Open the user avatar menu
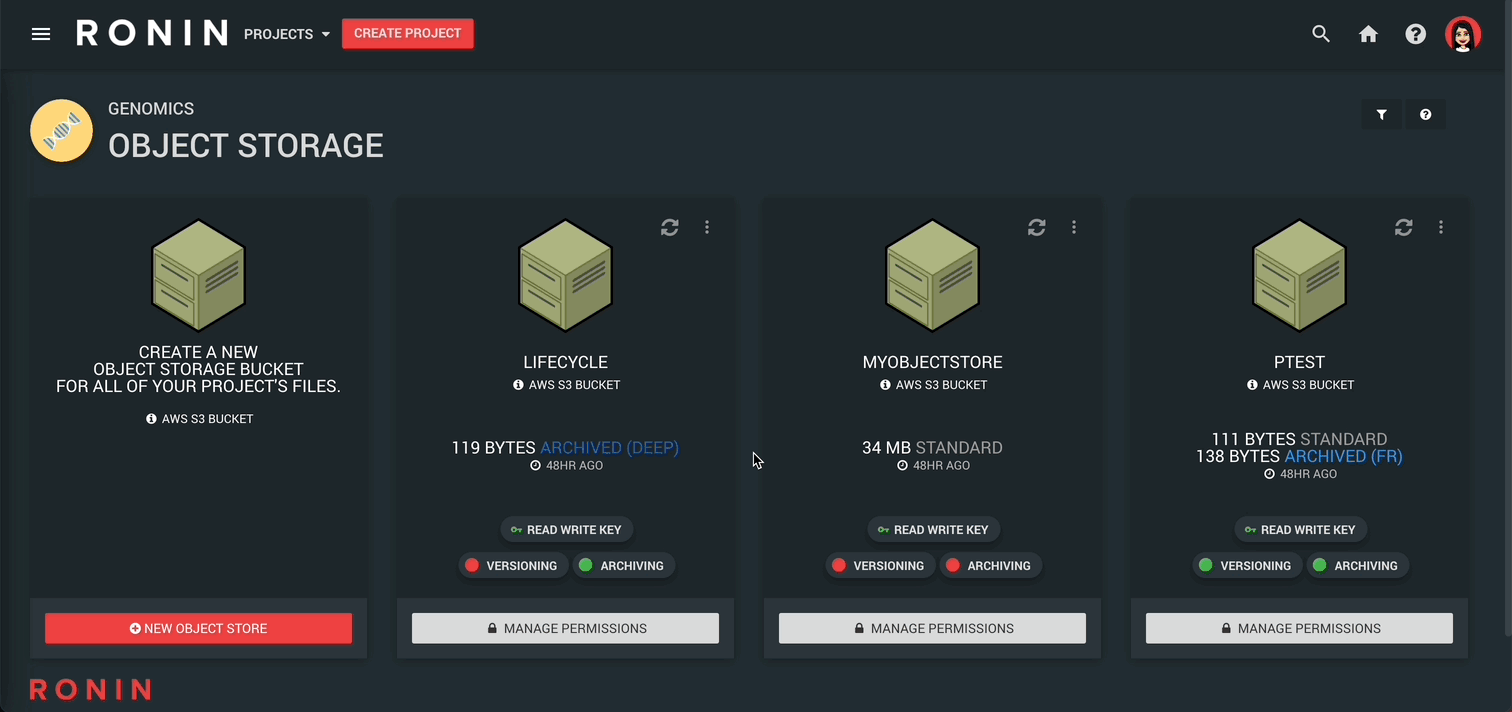The width and height of the screenshot is (1512, 712). pos(1463,34)
